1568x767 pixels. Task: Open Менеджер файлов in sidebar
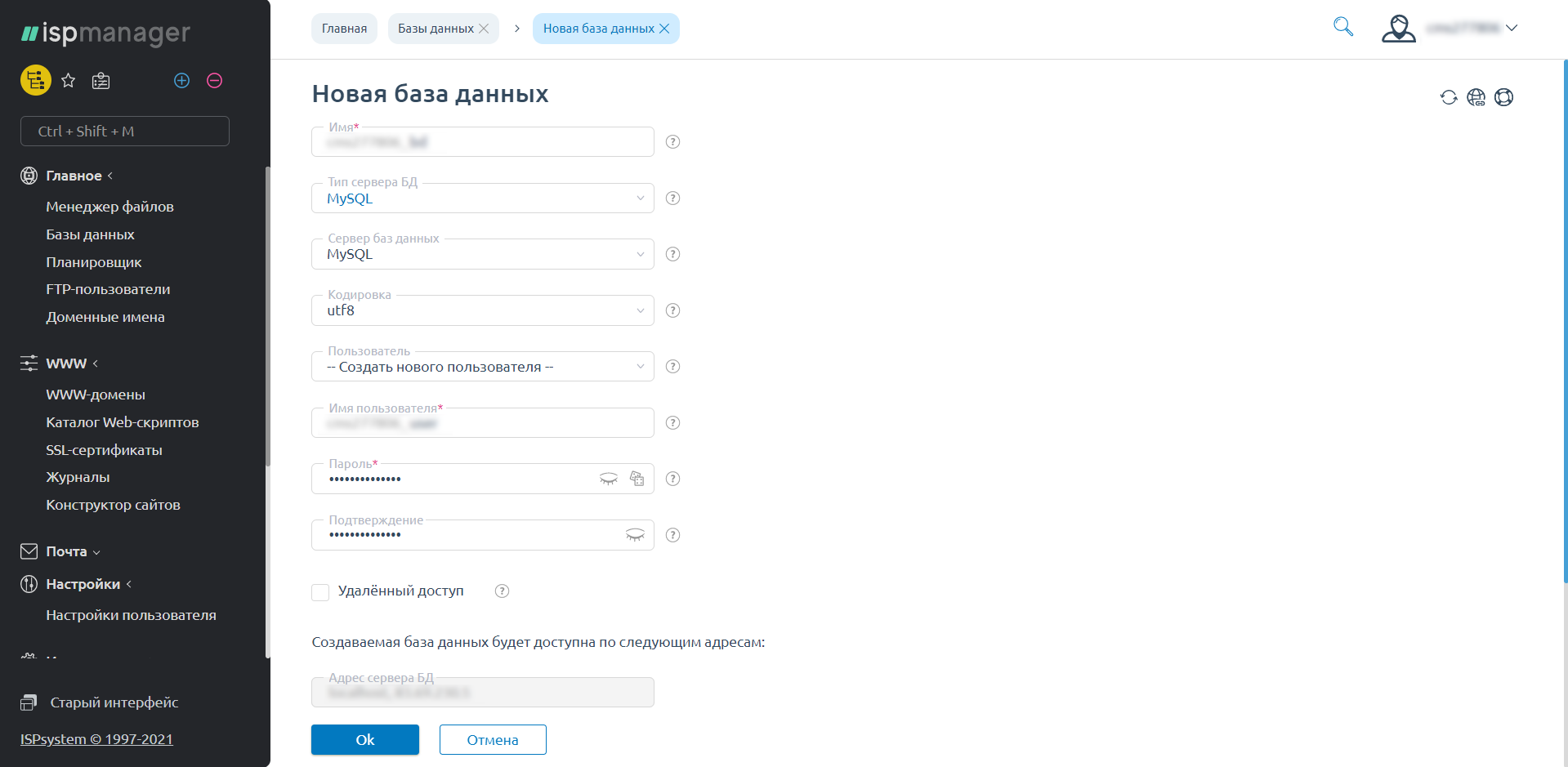[109, 207]
